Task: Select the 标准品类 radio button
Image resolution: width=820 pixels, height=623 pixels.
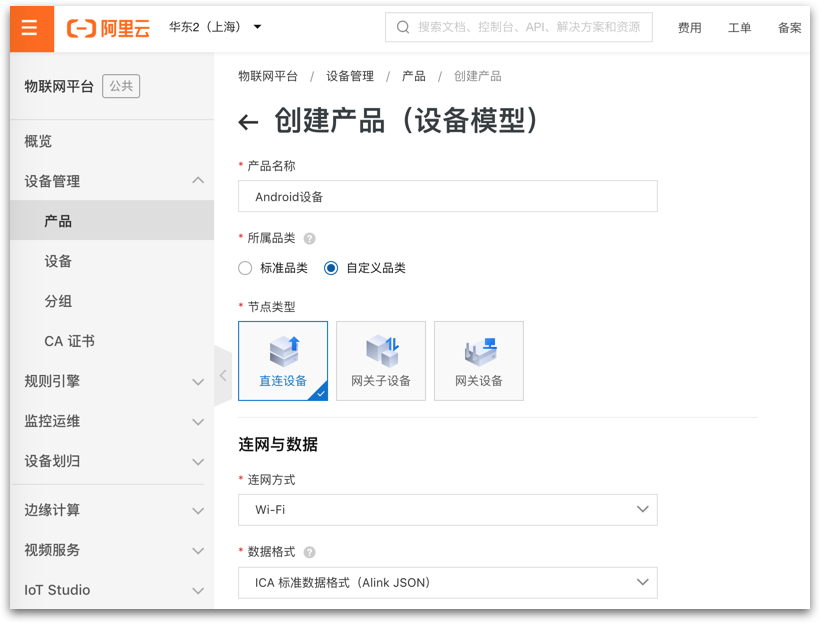Action: click(x=245, y=268)
